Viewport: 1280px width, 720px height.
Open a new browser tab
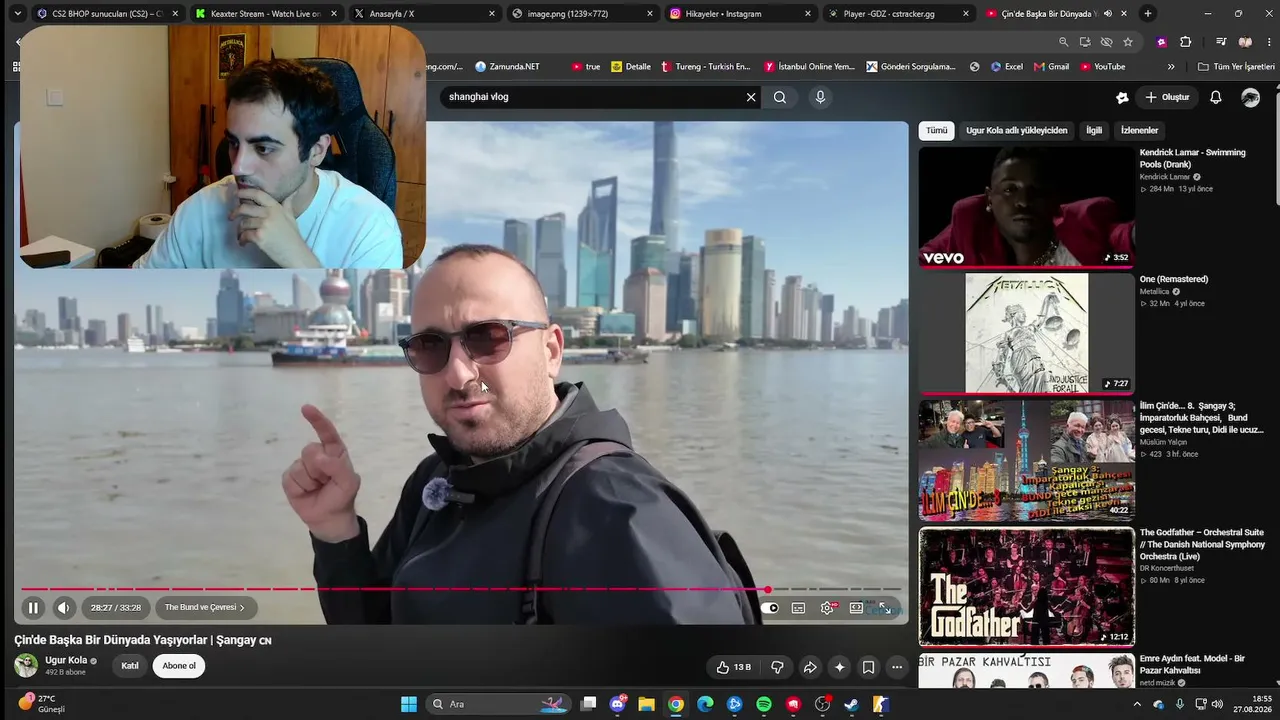click(x=1147, y=14)
